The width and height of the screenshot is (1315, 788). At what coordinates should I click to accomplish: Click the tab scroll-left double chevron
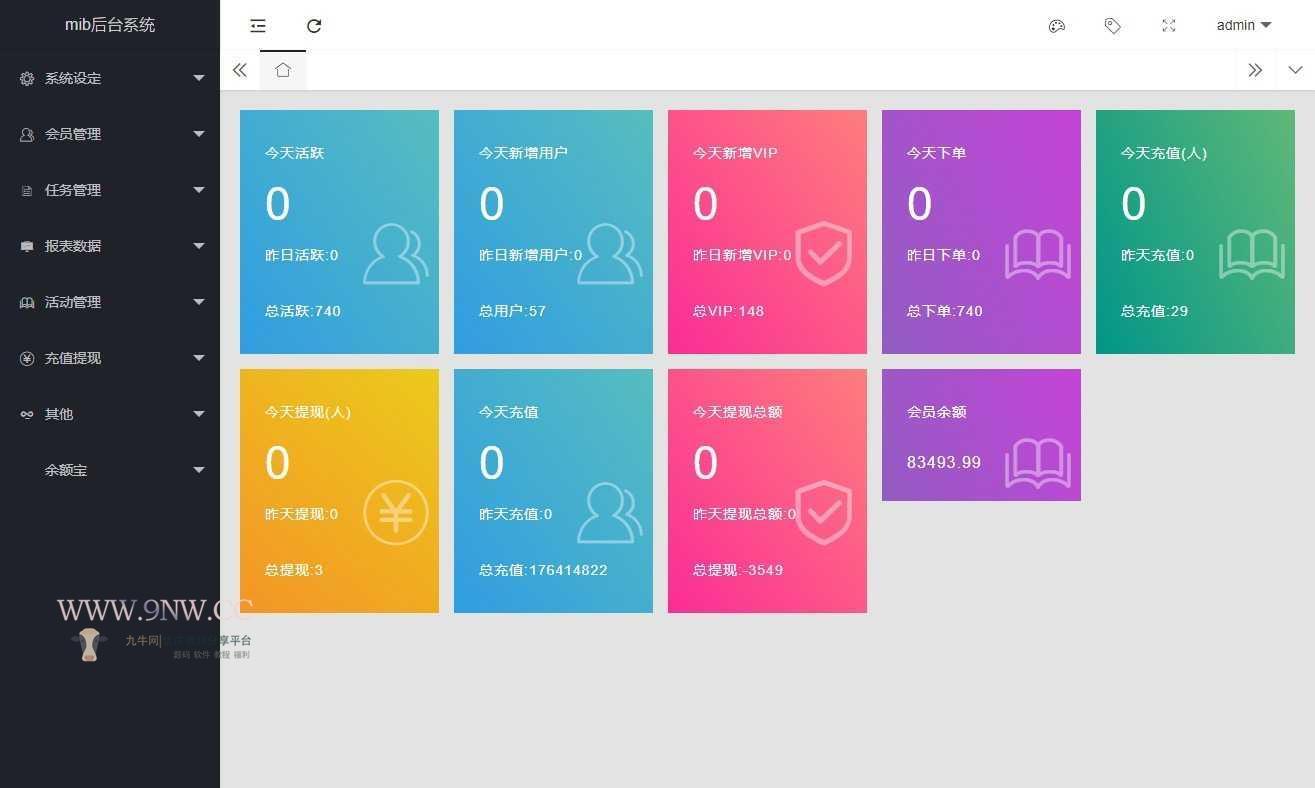click(240, 70)
